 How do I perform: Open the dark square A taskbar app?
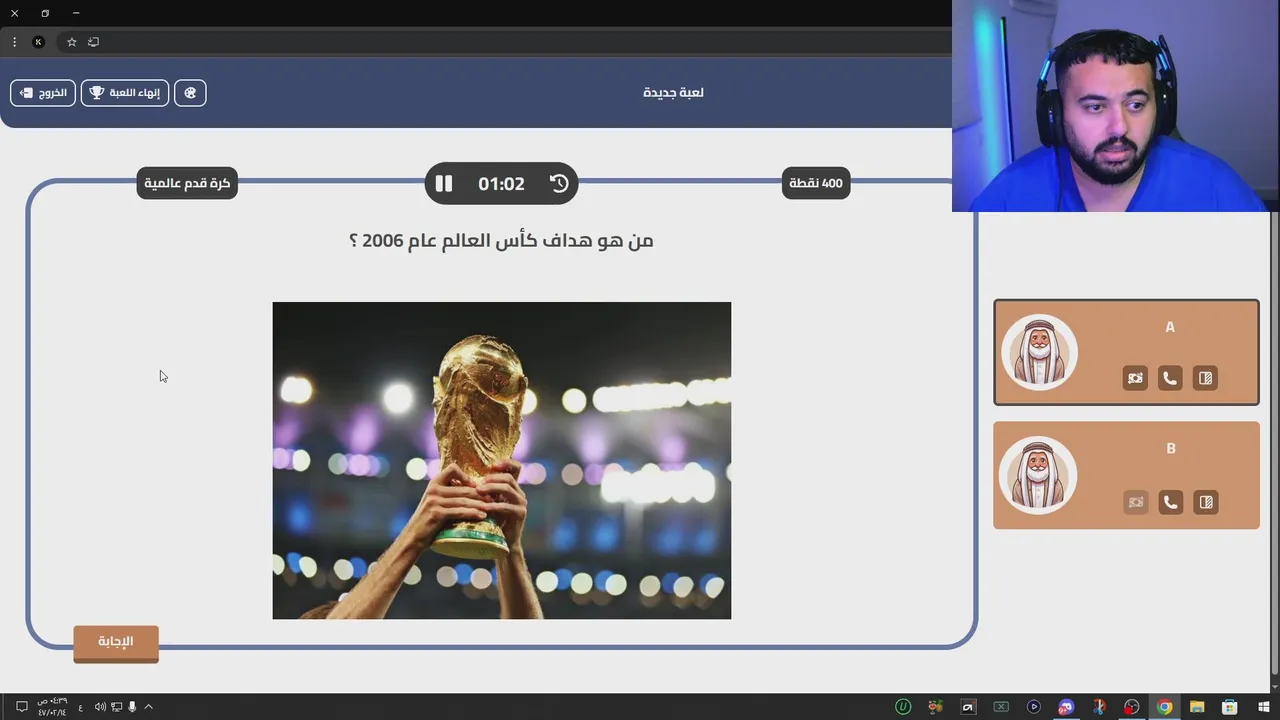tap(968, 707)
